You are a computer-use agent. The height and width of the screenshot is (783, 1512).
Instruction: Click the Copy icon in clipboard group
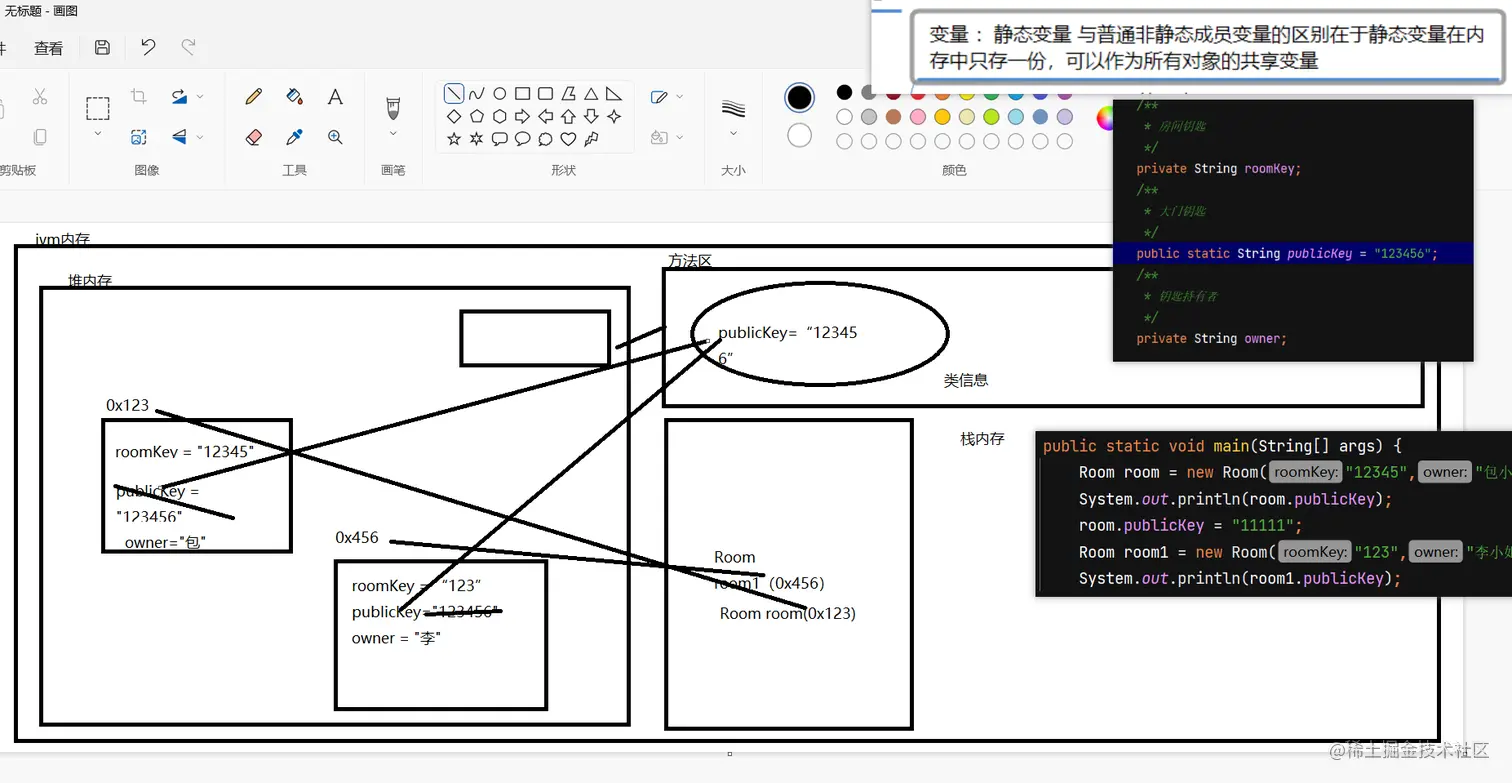click(x=40, y=137)
